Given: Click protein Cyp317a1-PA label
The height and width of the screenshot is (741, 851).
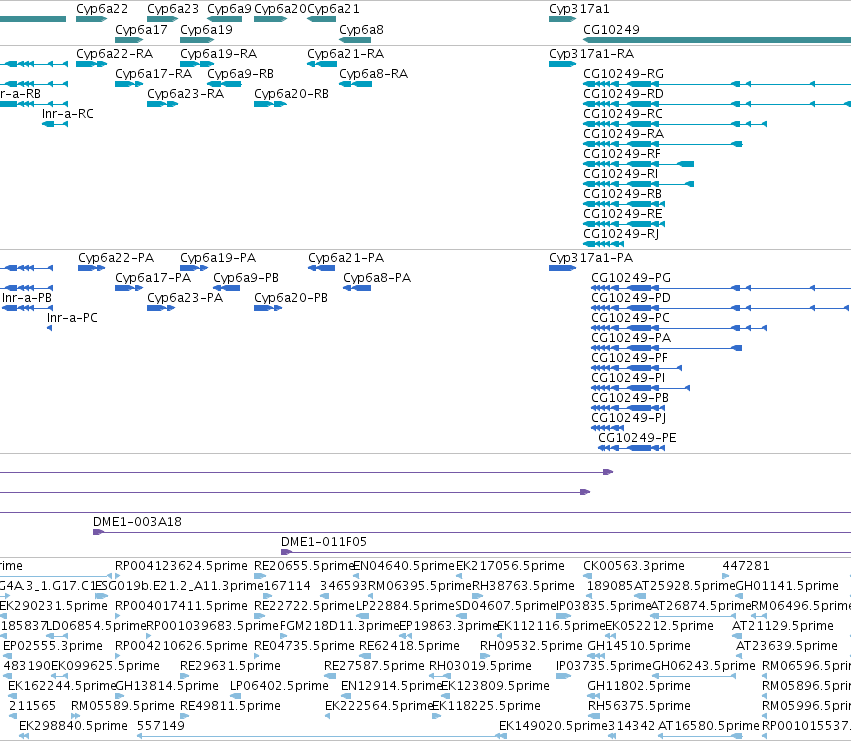Looking at the screenshot, I should tap(591, 257).
